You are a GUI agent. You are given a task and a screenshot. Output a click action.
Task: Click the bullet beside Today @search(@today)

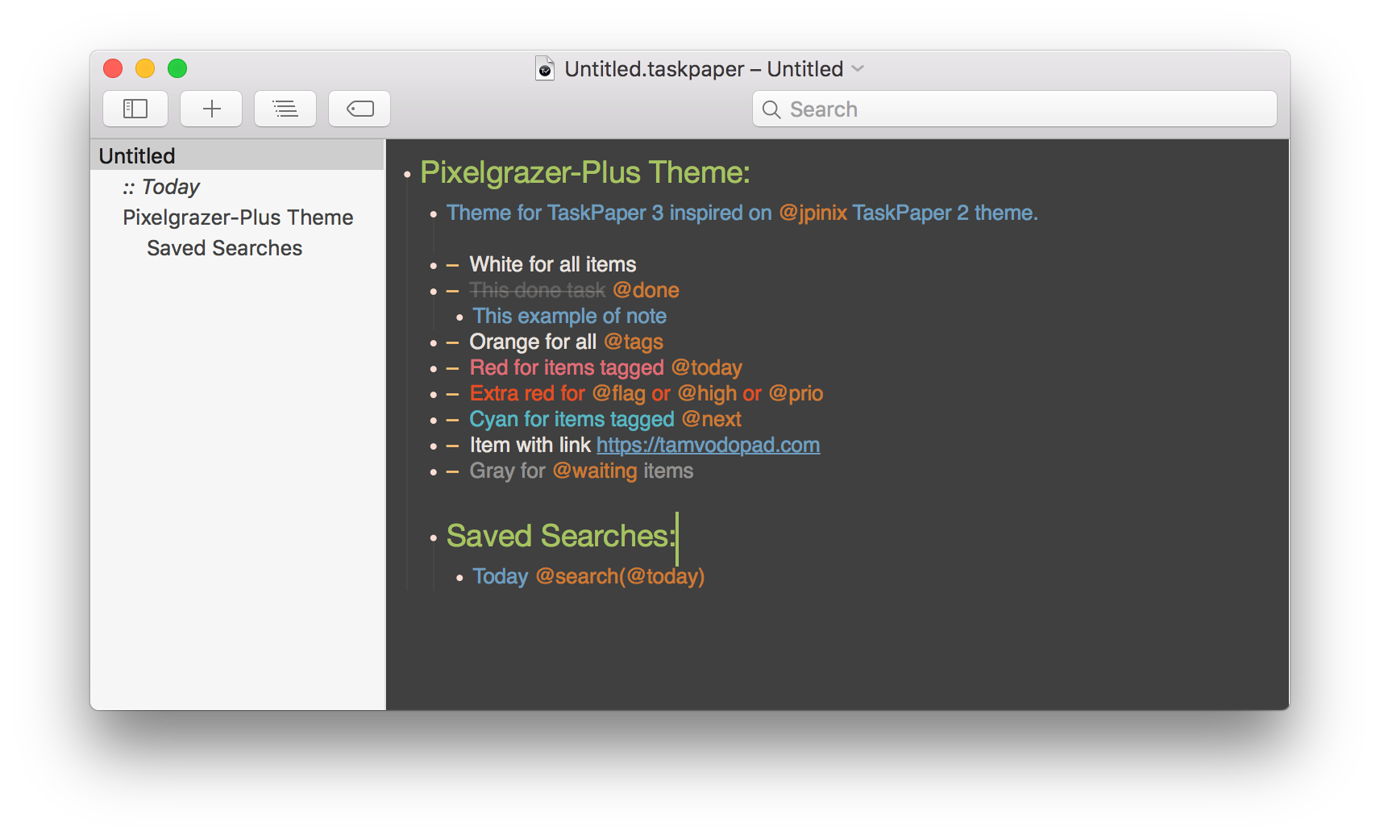click(460, 579)
